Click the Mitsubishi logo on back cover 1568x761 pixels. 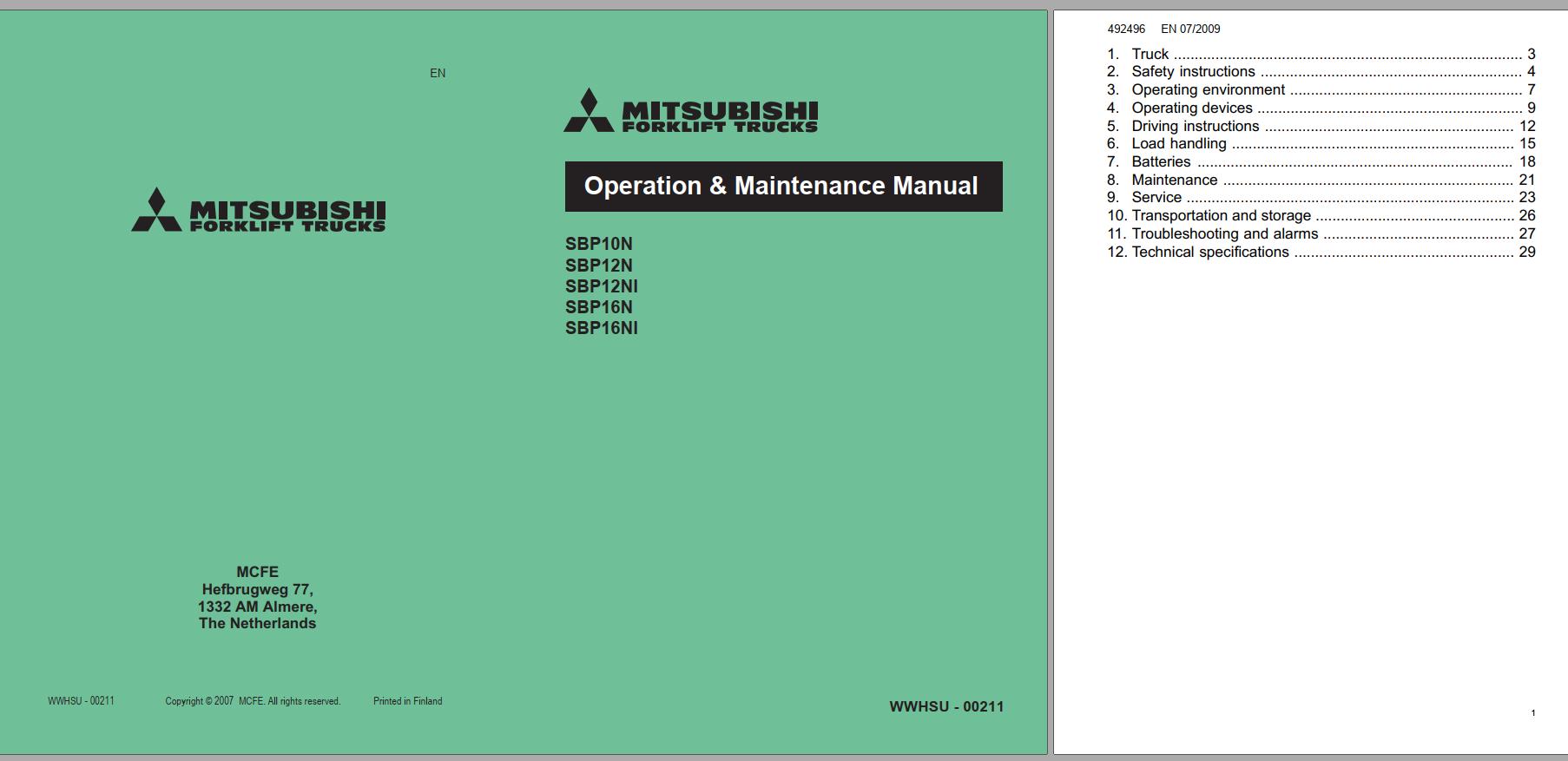pyautogui.click(x=259, y=210)
